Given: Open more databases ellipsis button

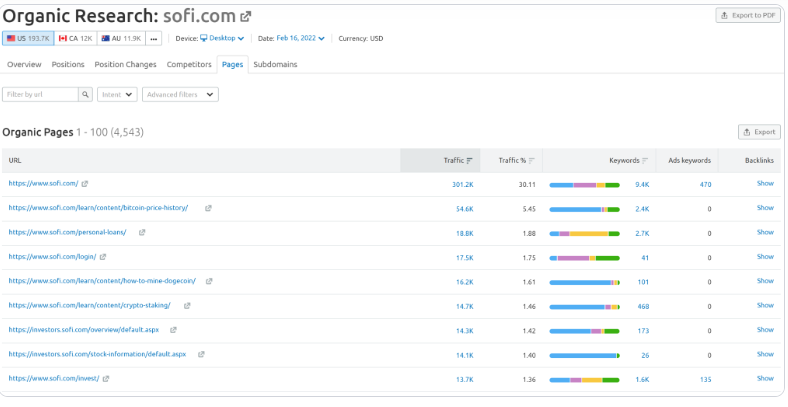Looking at the screenshot, I should click(154, 38).
